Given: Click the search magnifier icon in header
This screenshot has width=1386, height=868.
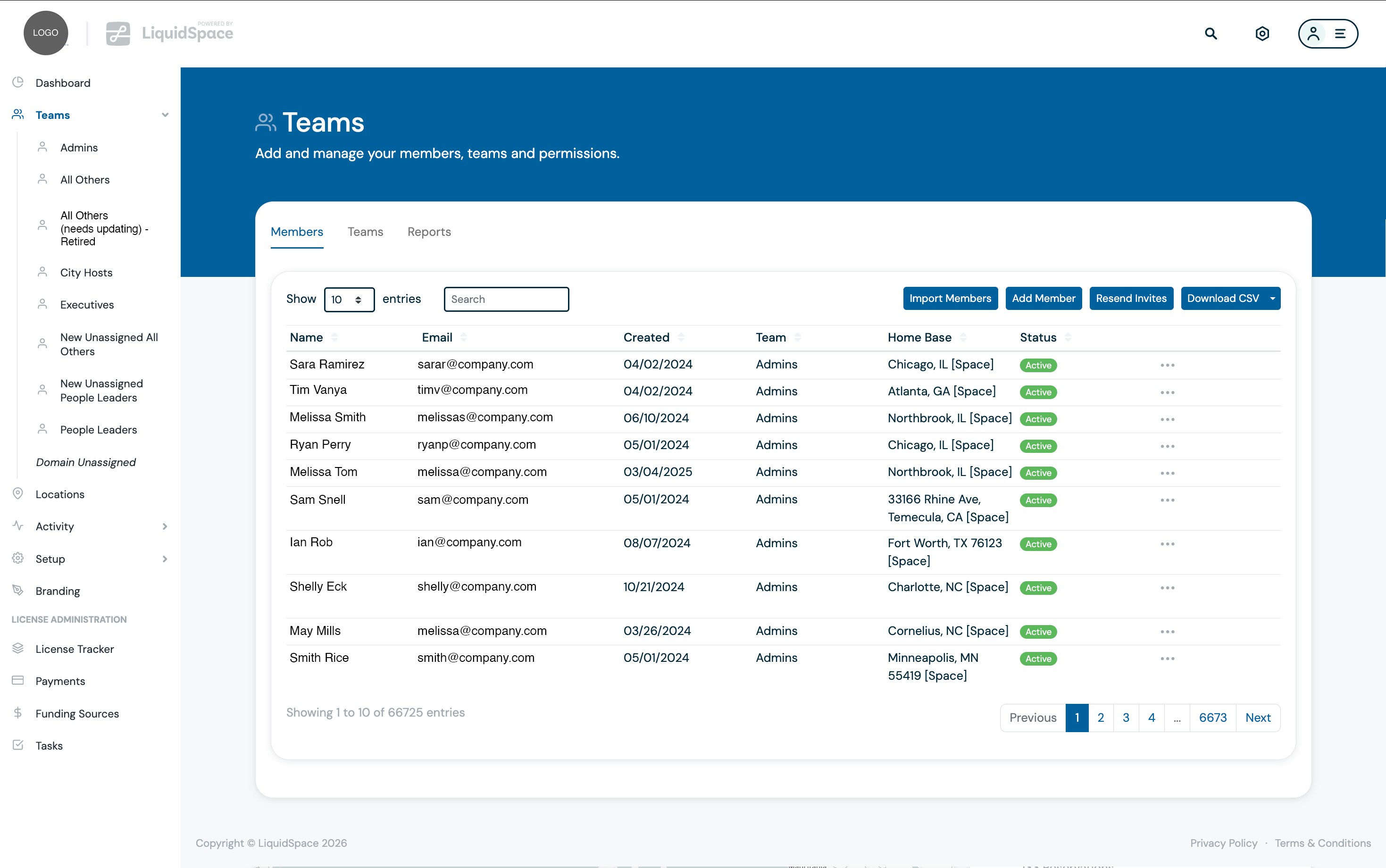Looking at the screenshot, I should [x=1211, y=33].
